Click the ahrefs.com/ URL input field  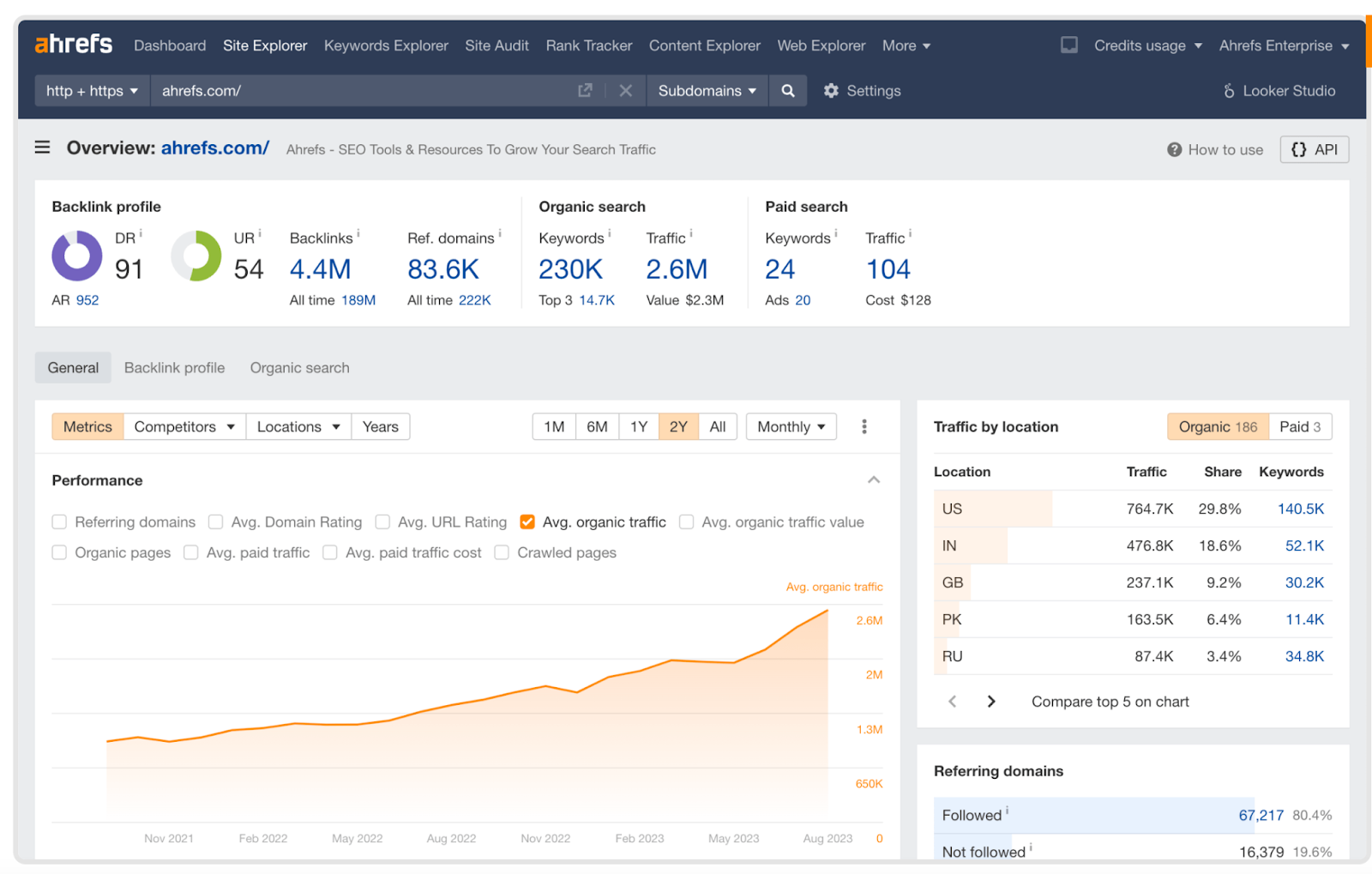[360, 91]
